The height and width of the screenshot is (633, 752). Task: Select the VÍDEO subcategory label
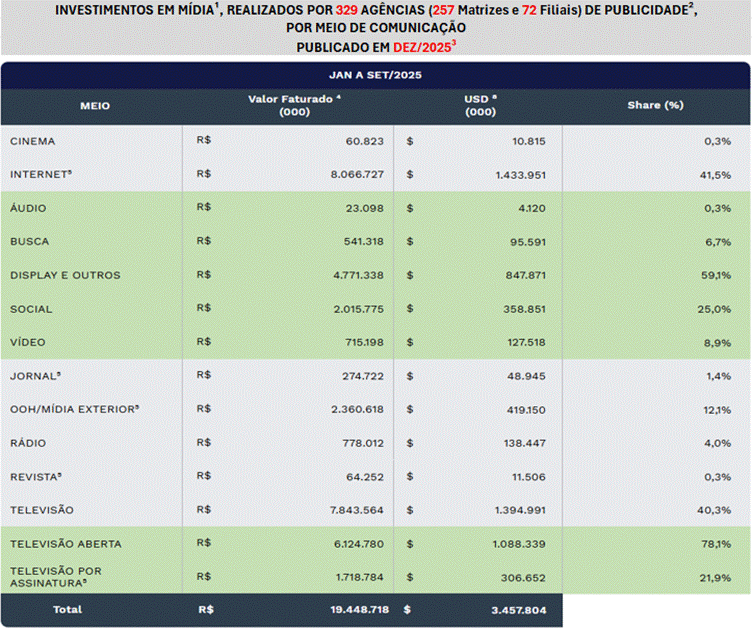tap(28, 342)
